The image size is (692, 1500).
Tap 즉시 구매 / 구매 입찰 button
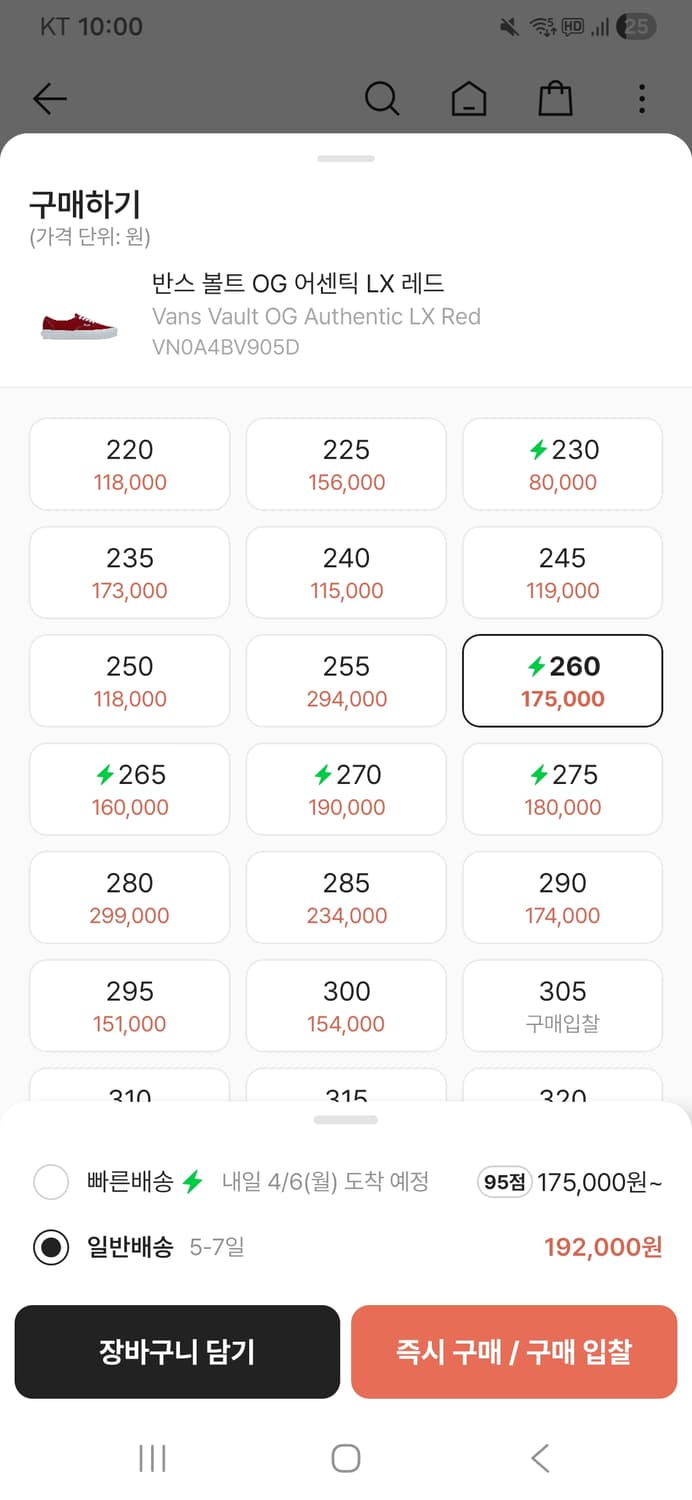tap(514, 1352)
